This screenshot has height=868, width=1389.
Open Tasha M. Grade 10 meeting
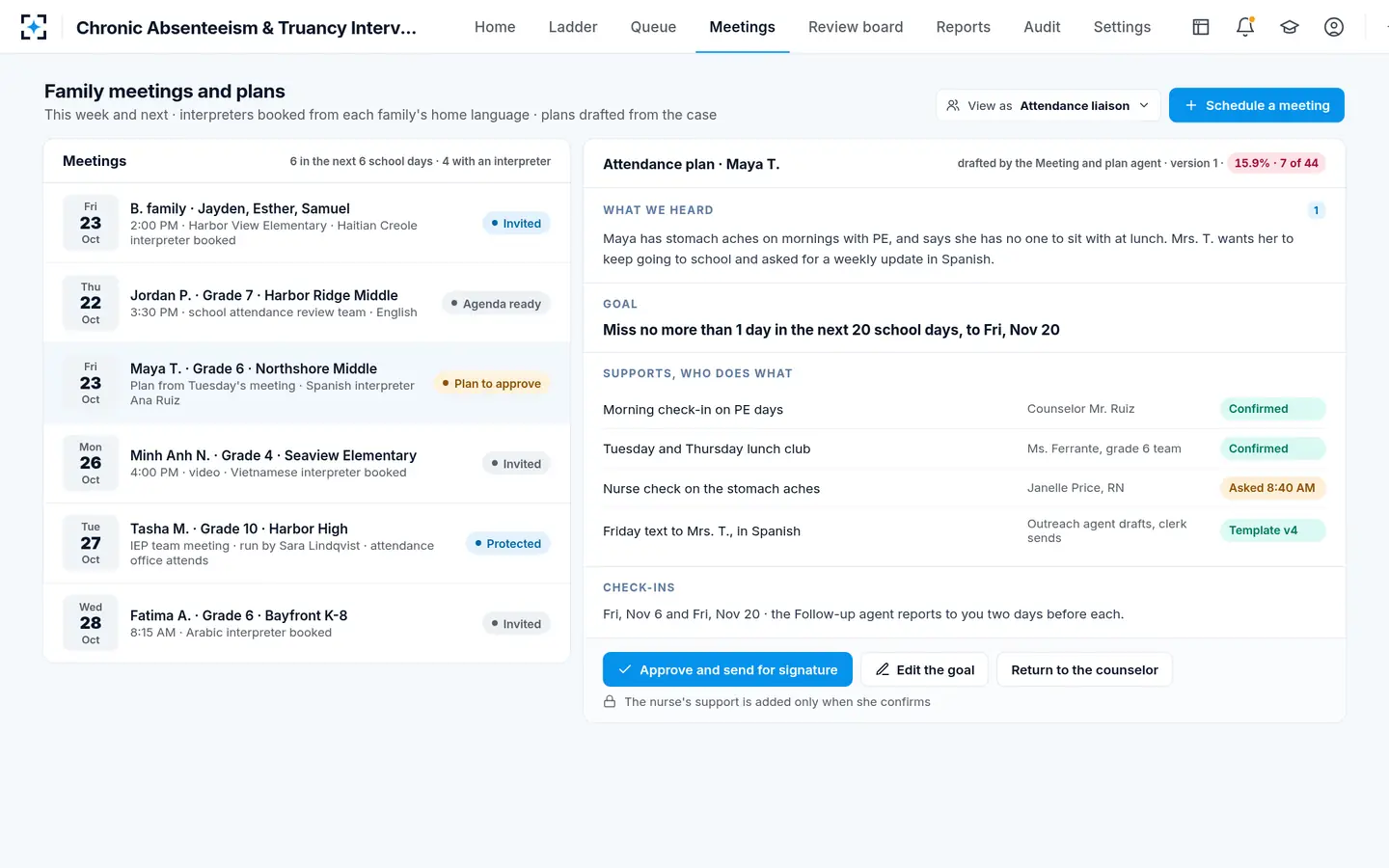[x=307, y=543]
